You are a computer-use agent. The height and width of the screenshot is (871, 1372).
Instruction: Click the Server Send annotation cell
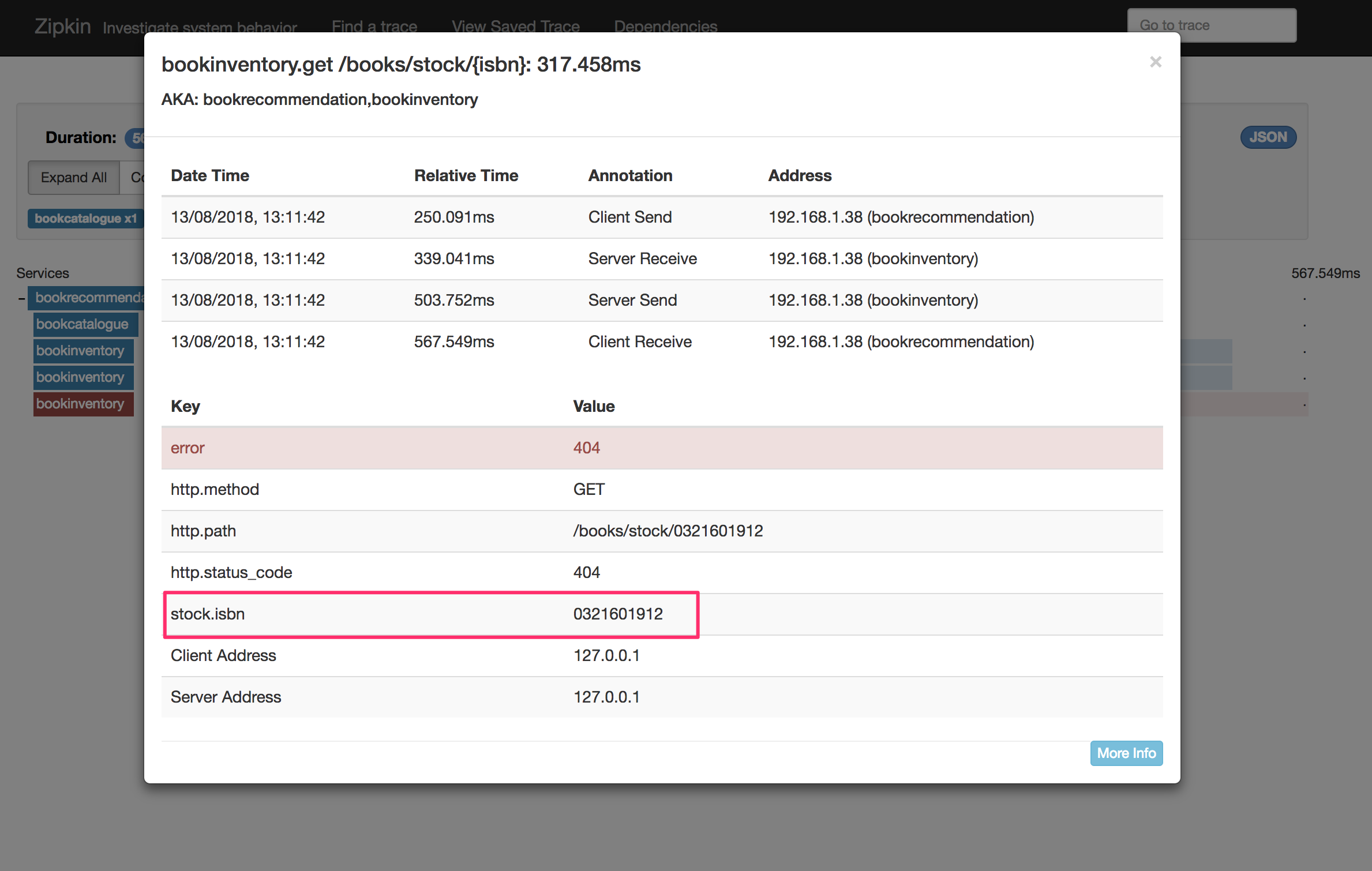632,301
